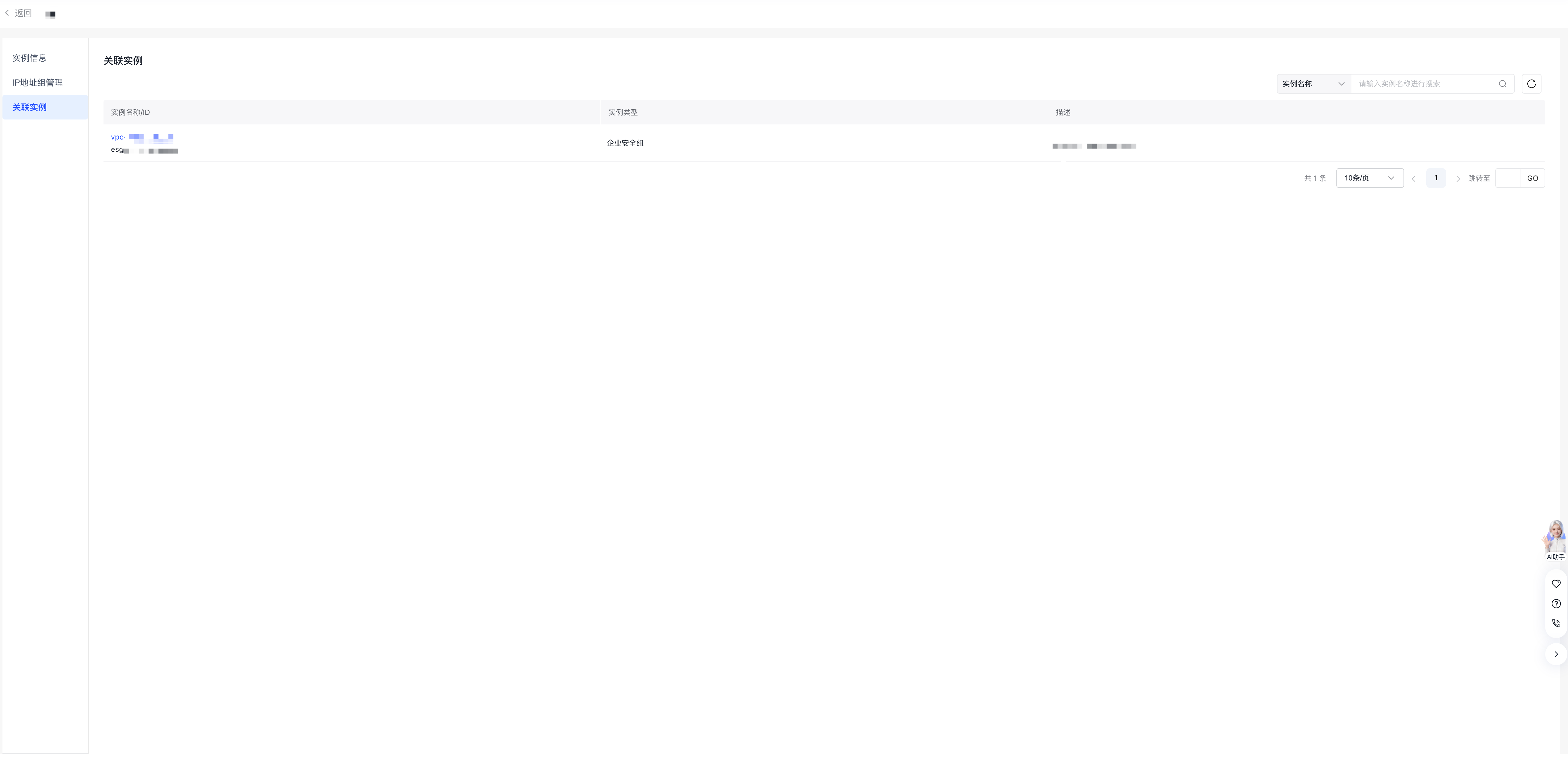Click the search magnifier icon
Image resolution: width=1568 pixels, height=757 pixels.
click(1502, 84)
